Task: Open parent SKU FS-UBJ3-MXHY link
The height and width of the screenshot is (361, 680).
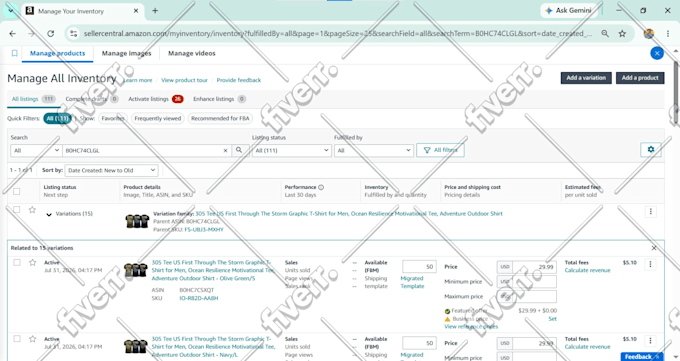Action: (204, 230)
